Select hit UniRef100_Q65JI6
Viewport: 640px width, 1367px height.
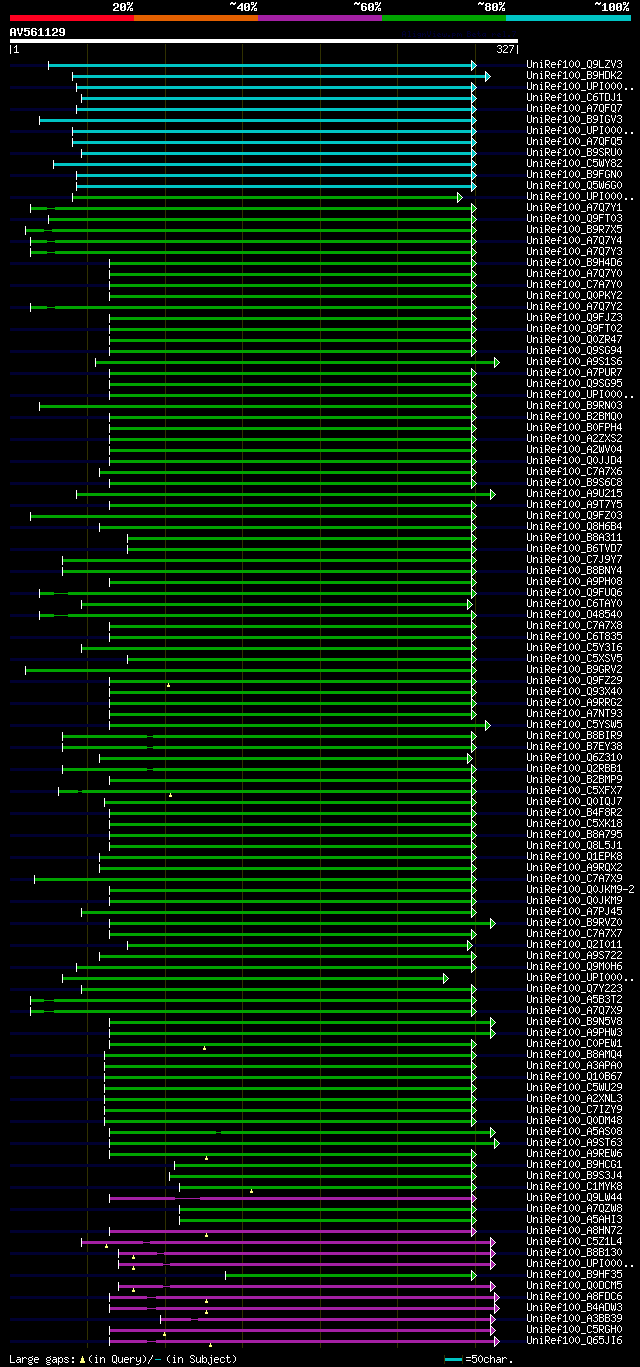tap(574, 1341)
